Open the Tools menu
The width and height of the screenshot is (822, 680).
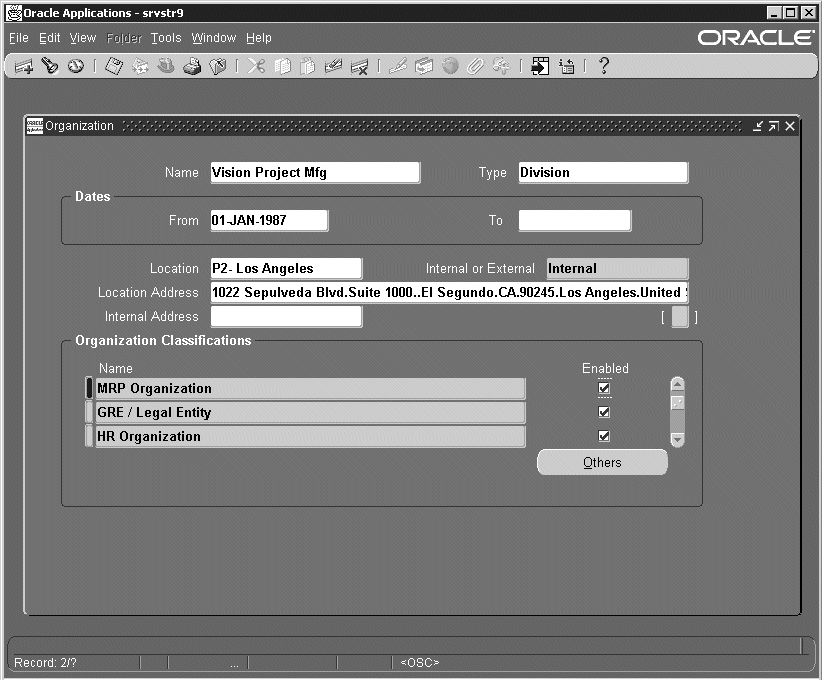(x=166, y=38)
